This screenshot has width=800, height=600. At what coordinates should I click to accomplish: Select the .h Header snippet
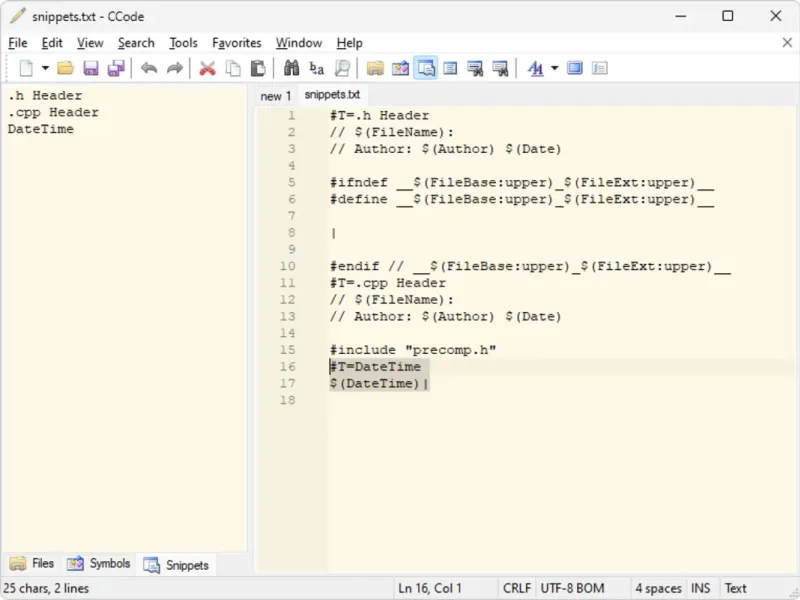44,95
